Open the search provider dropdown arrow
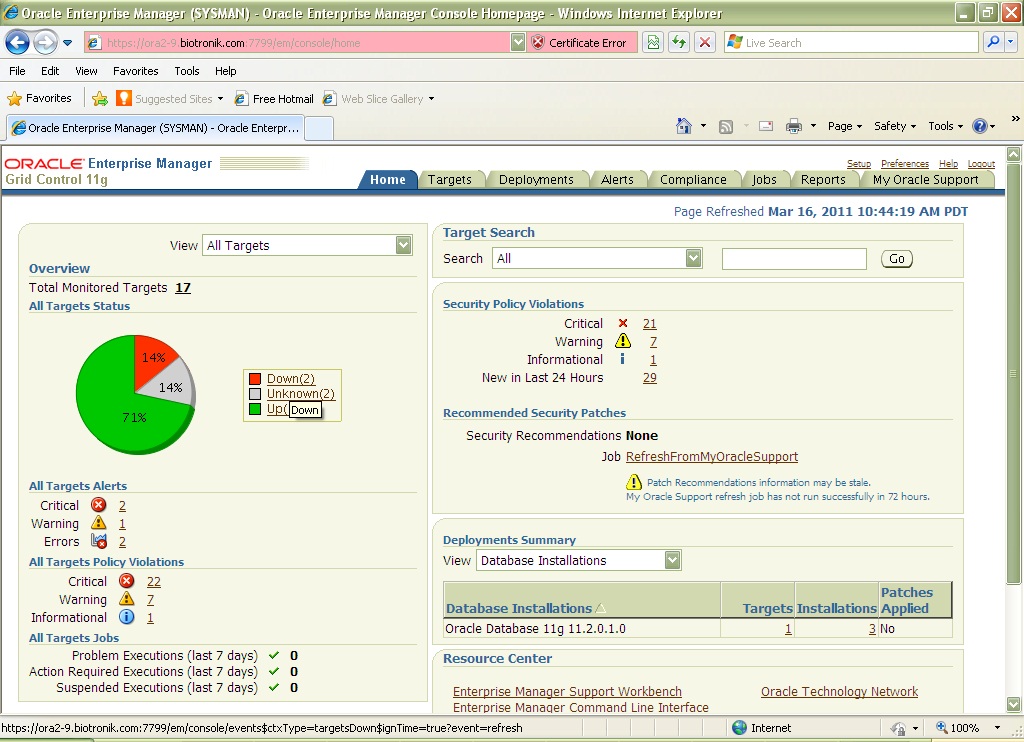 [x=1010, y=42]
